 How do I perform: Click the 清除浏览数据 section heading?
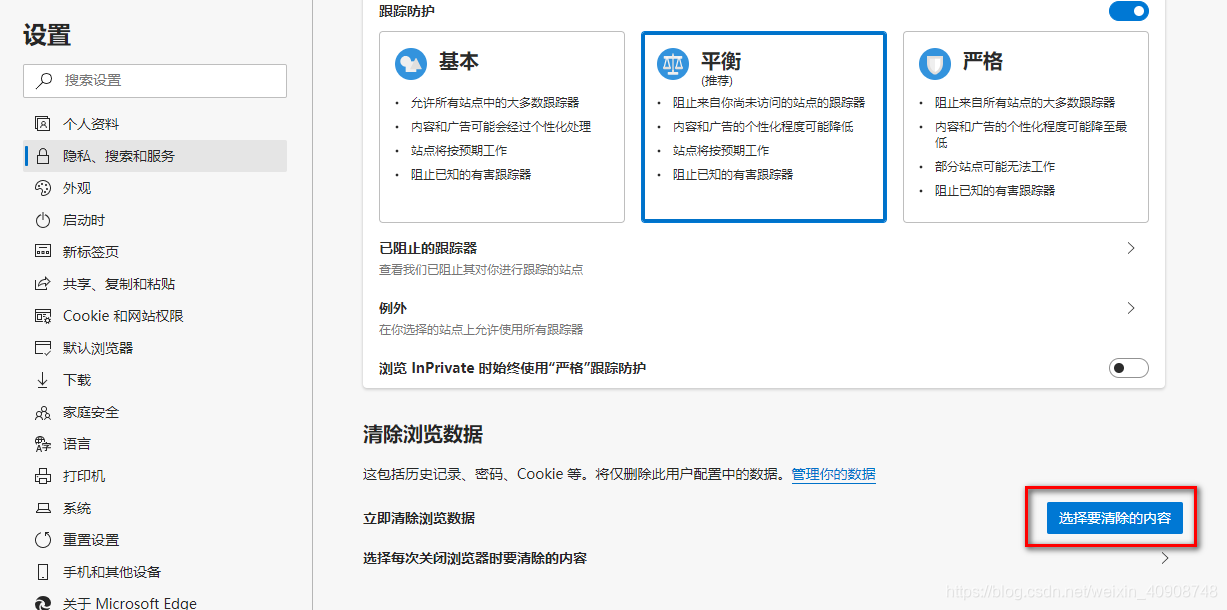423,434
